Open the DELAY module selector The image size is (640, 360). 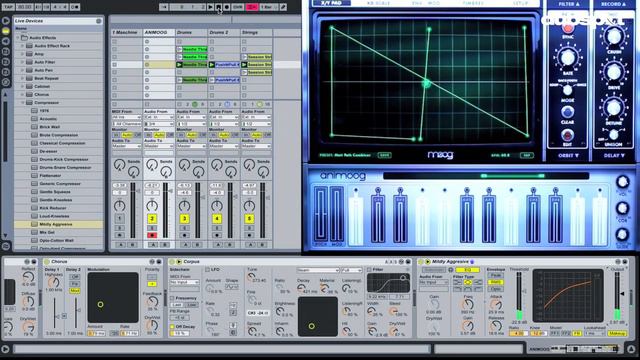(614, 156)
